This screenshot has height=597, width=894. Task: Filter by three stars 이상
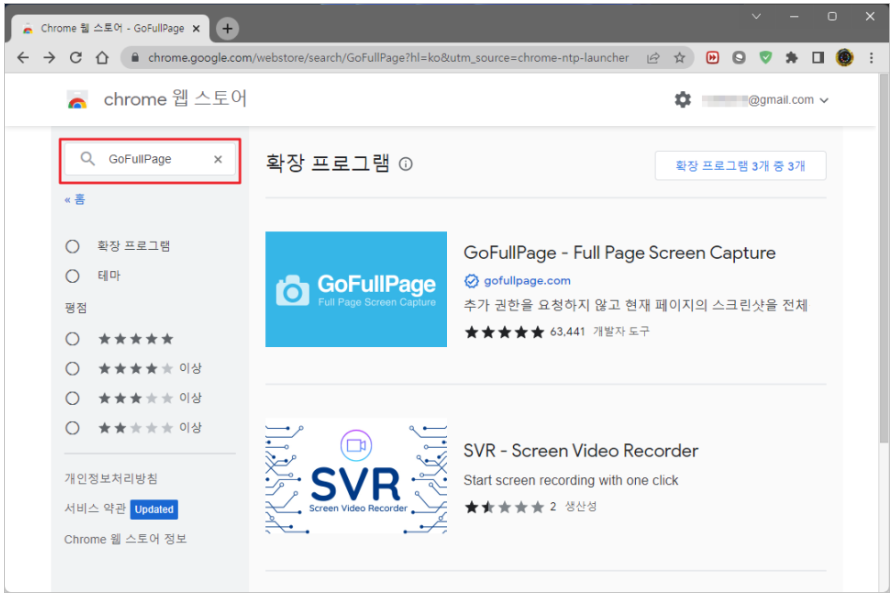(72, 398)
